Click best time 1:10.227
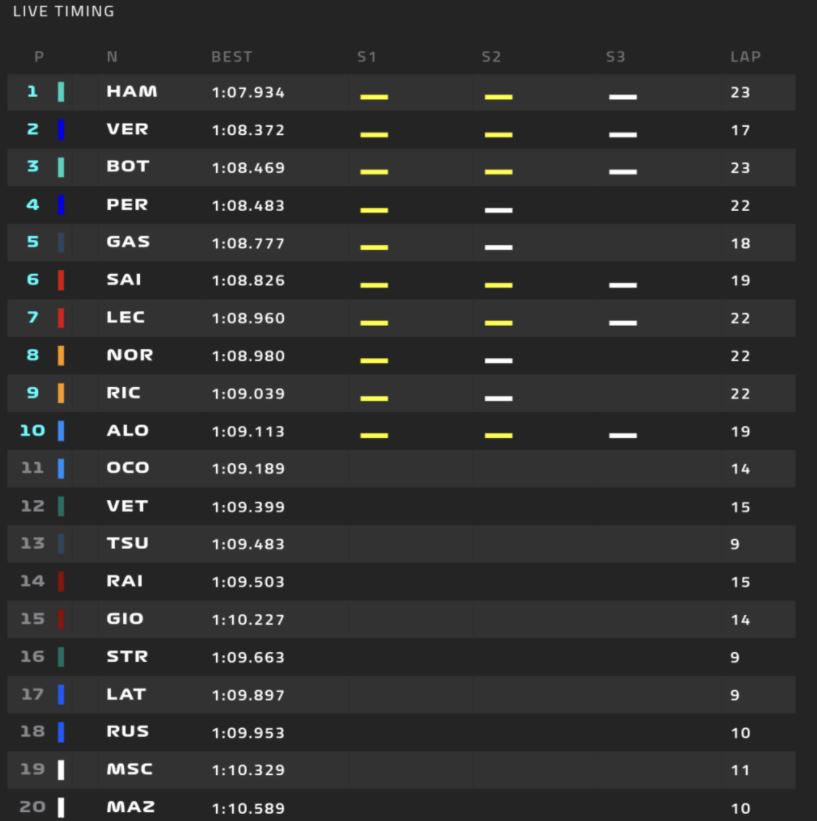The width and height of the screenshot is (817, 821). [248, 620]
